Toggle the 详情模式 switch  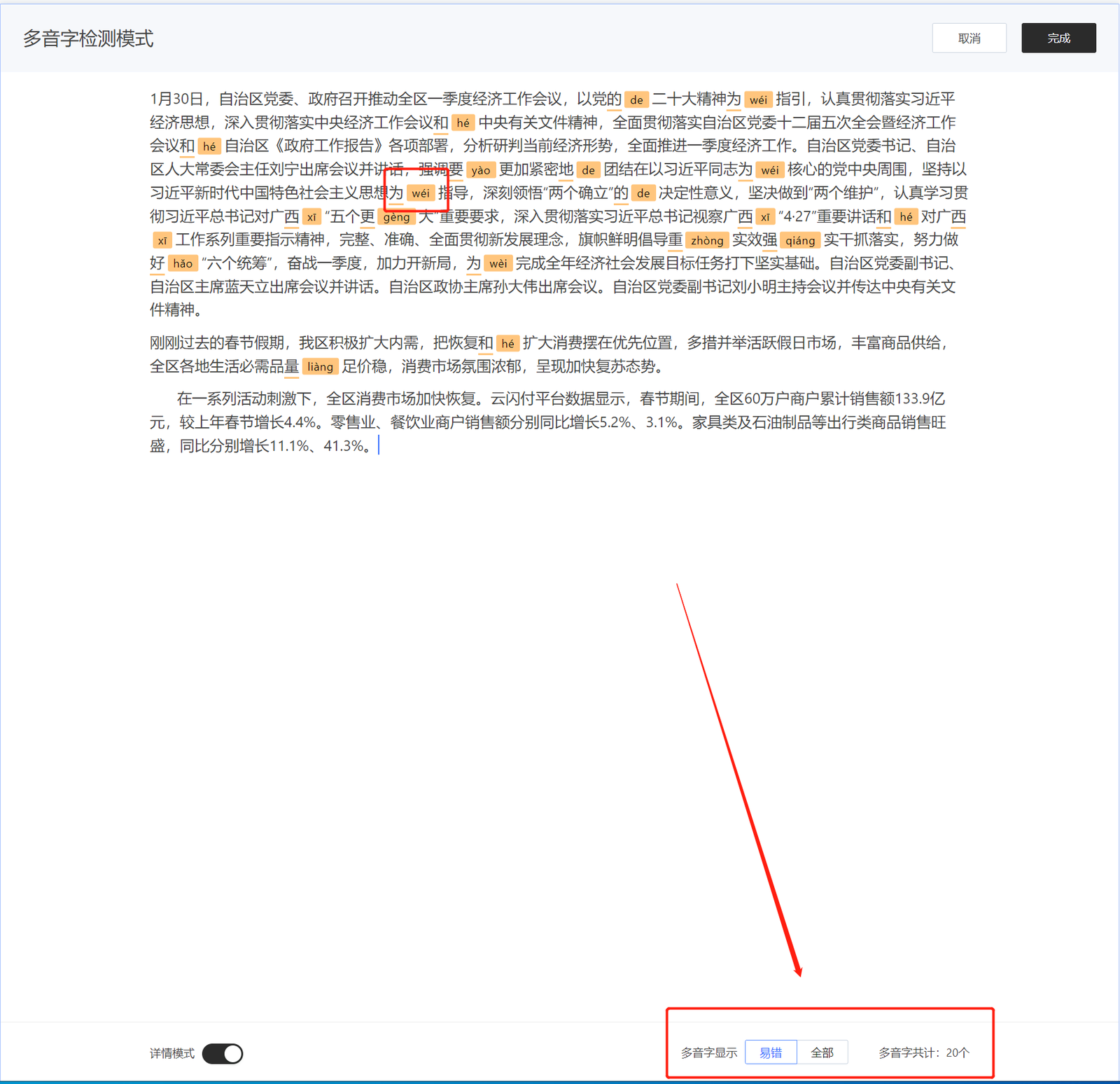pyautogui.click(x=223, y=1053)
